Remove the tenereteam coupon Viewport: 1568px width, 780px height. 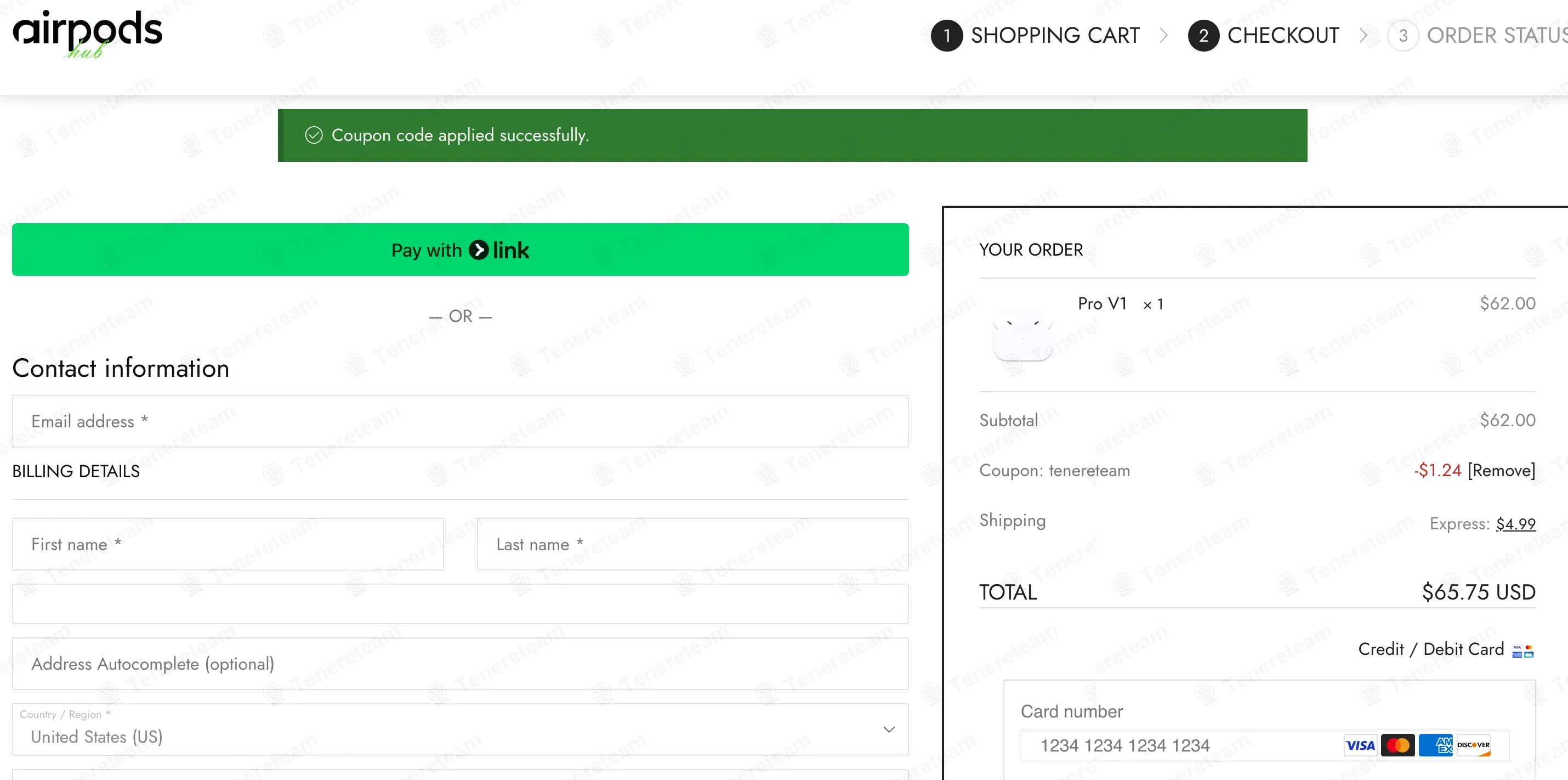[1501, 471]
